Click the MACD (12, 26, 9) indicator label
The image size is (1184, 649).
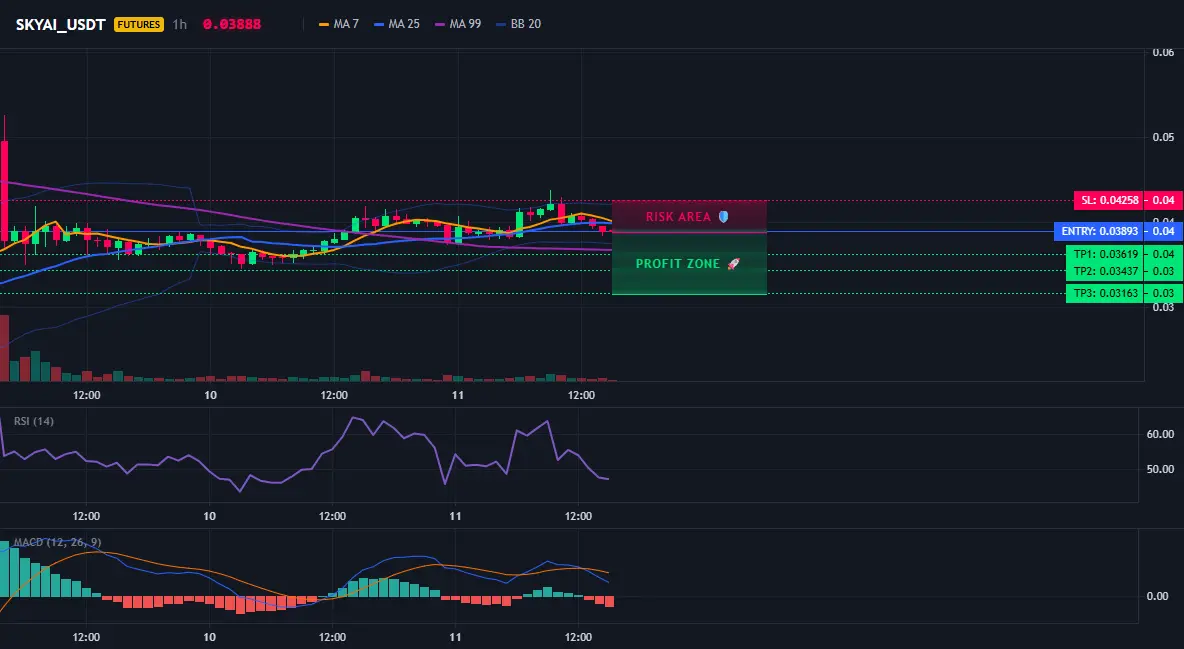(57, 542)
